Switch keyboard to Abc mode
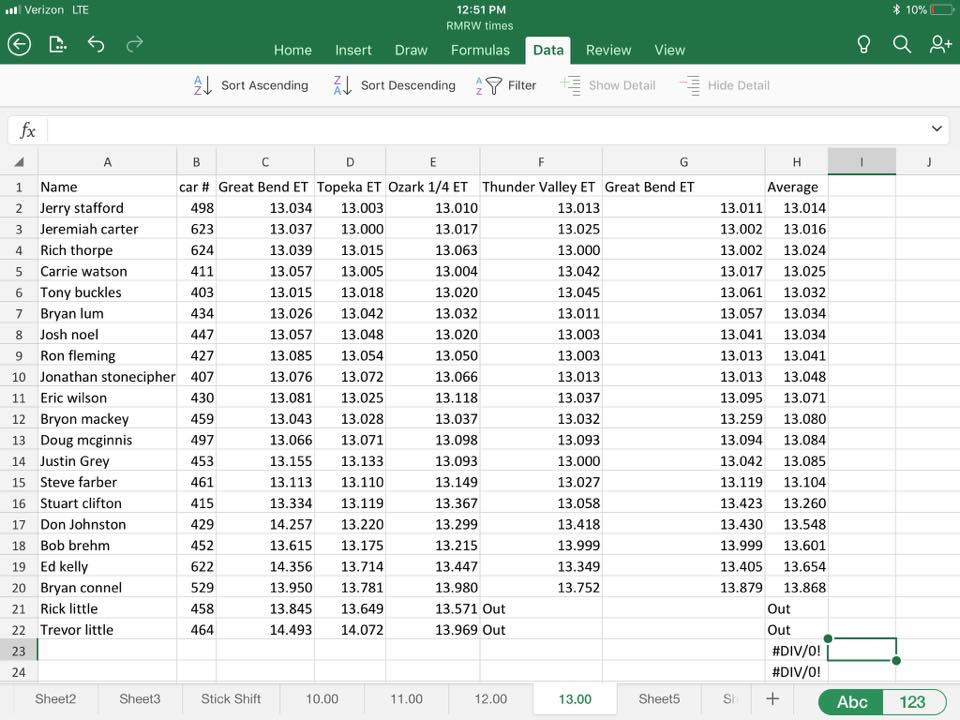The width and height of the screenshot is (960, 720). pyautogui.click(x=852, y=701)
